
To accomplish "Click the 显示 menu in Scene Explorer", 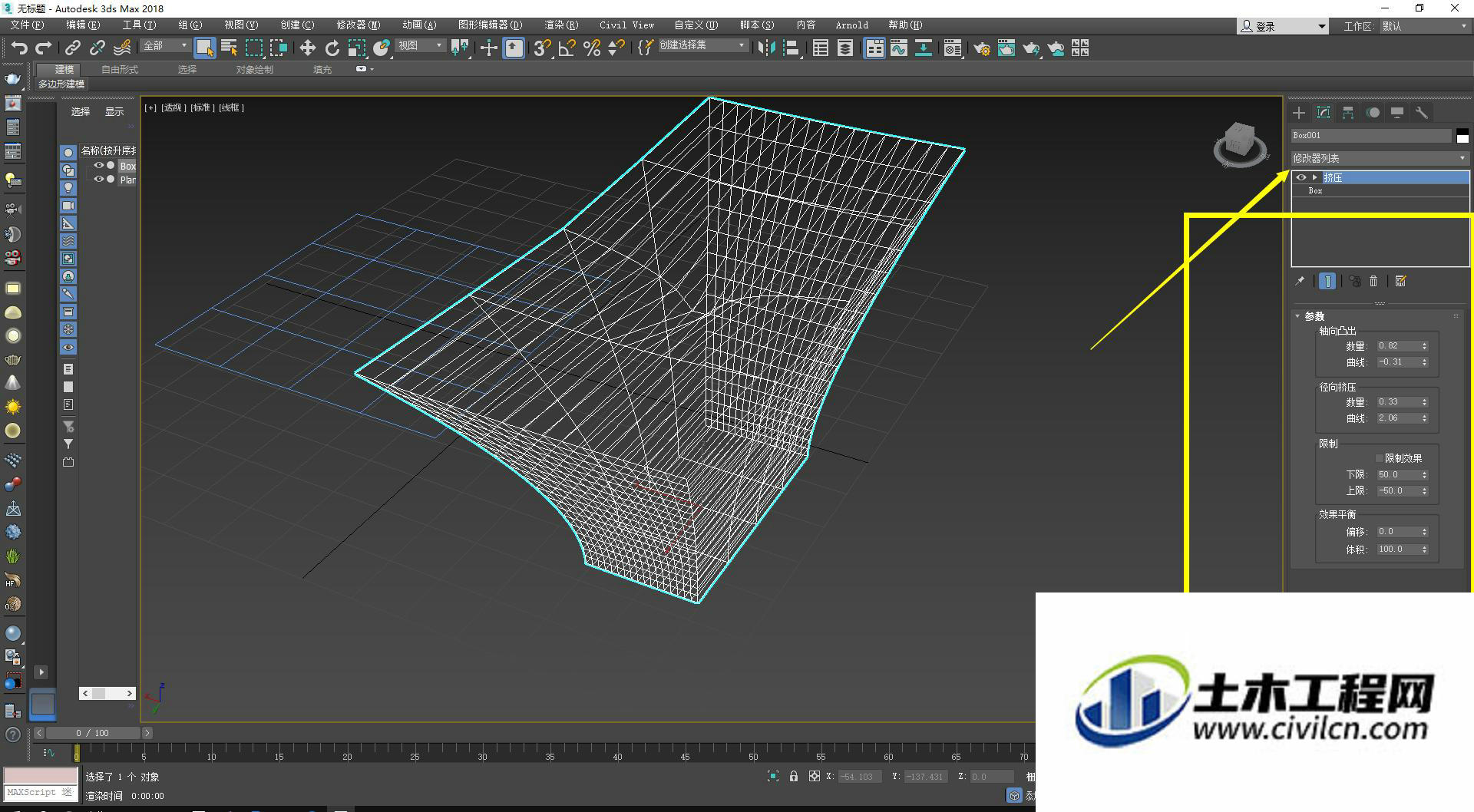I will [114, 112].
